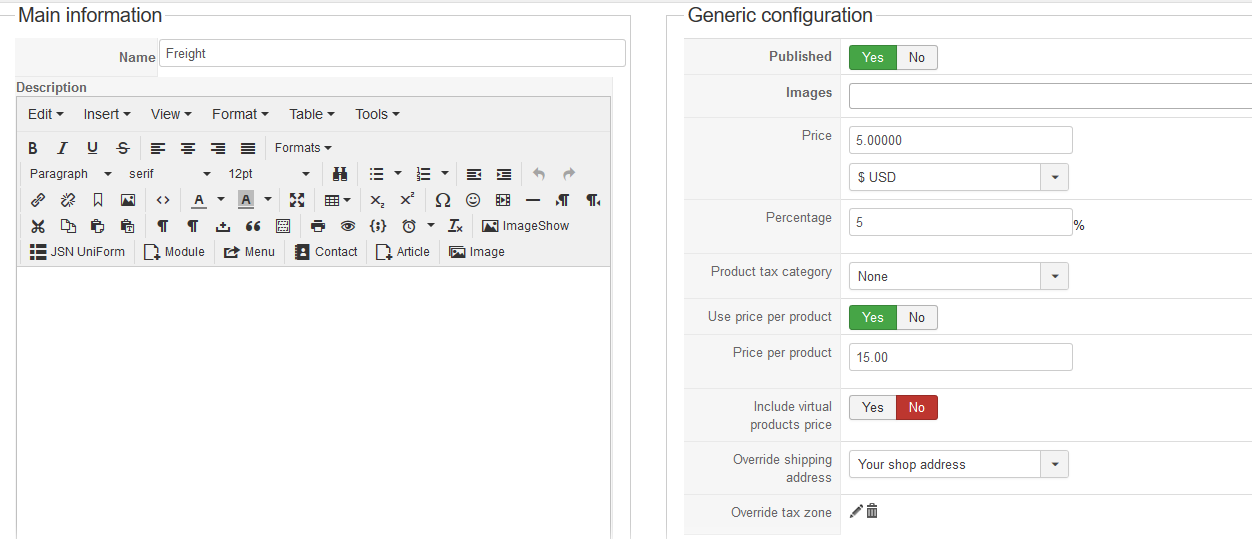Delete the override tax zone with the trash icon
The height and width of the screenshot is (539, 1252).
tap(872, 511)
